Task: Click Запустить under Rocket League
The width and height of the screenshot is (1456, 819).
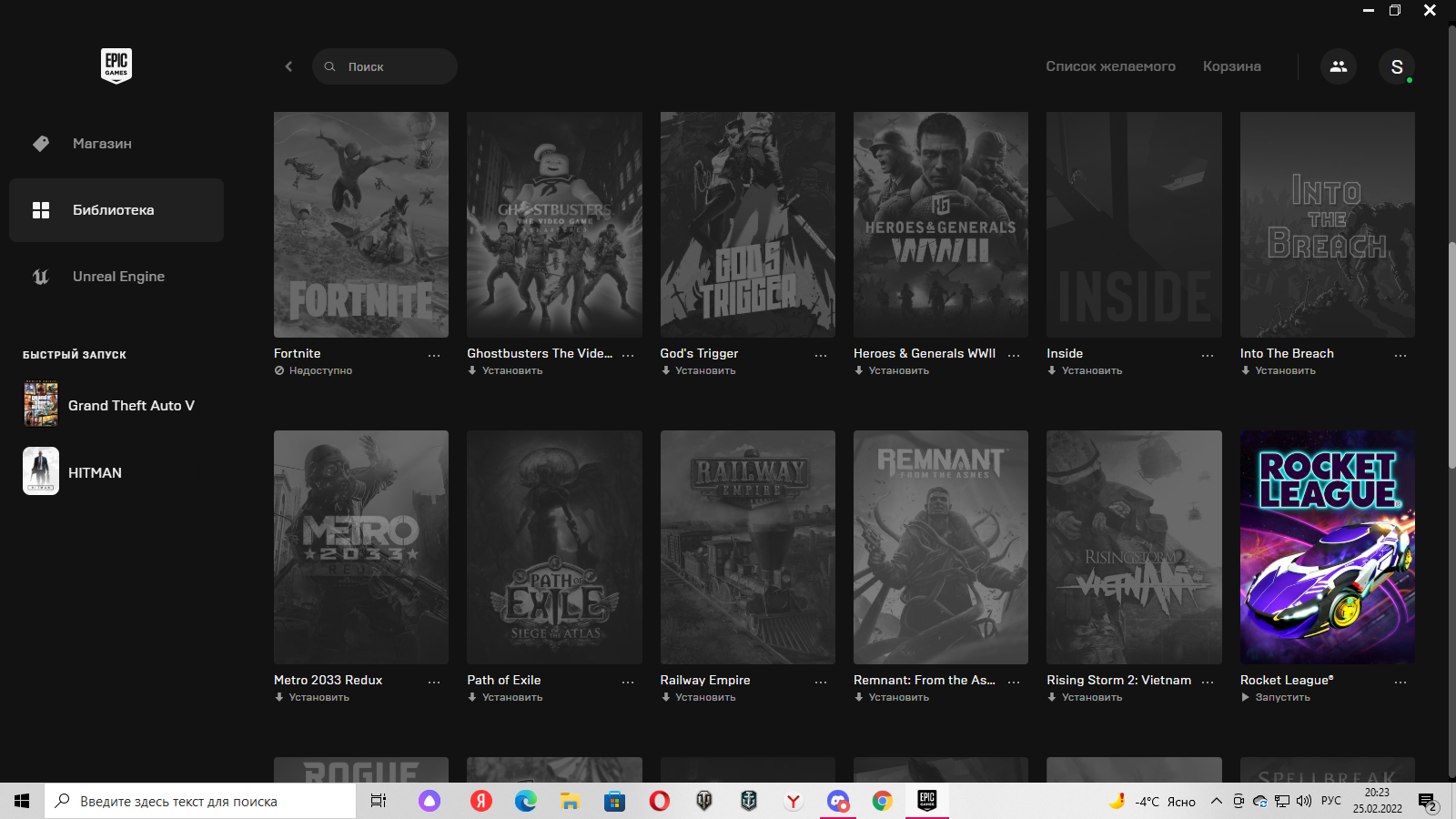Action: pos(1281,697)
